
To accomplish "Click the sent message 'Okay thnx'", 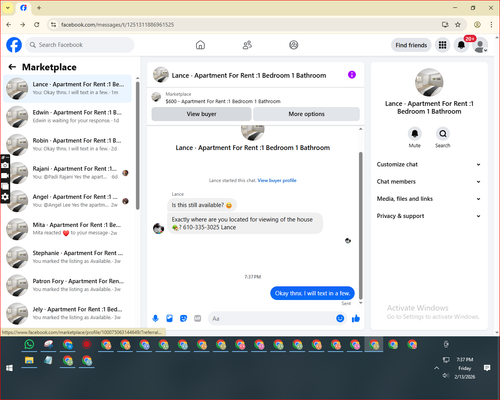I will point(312,293).
